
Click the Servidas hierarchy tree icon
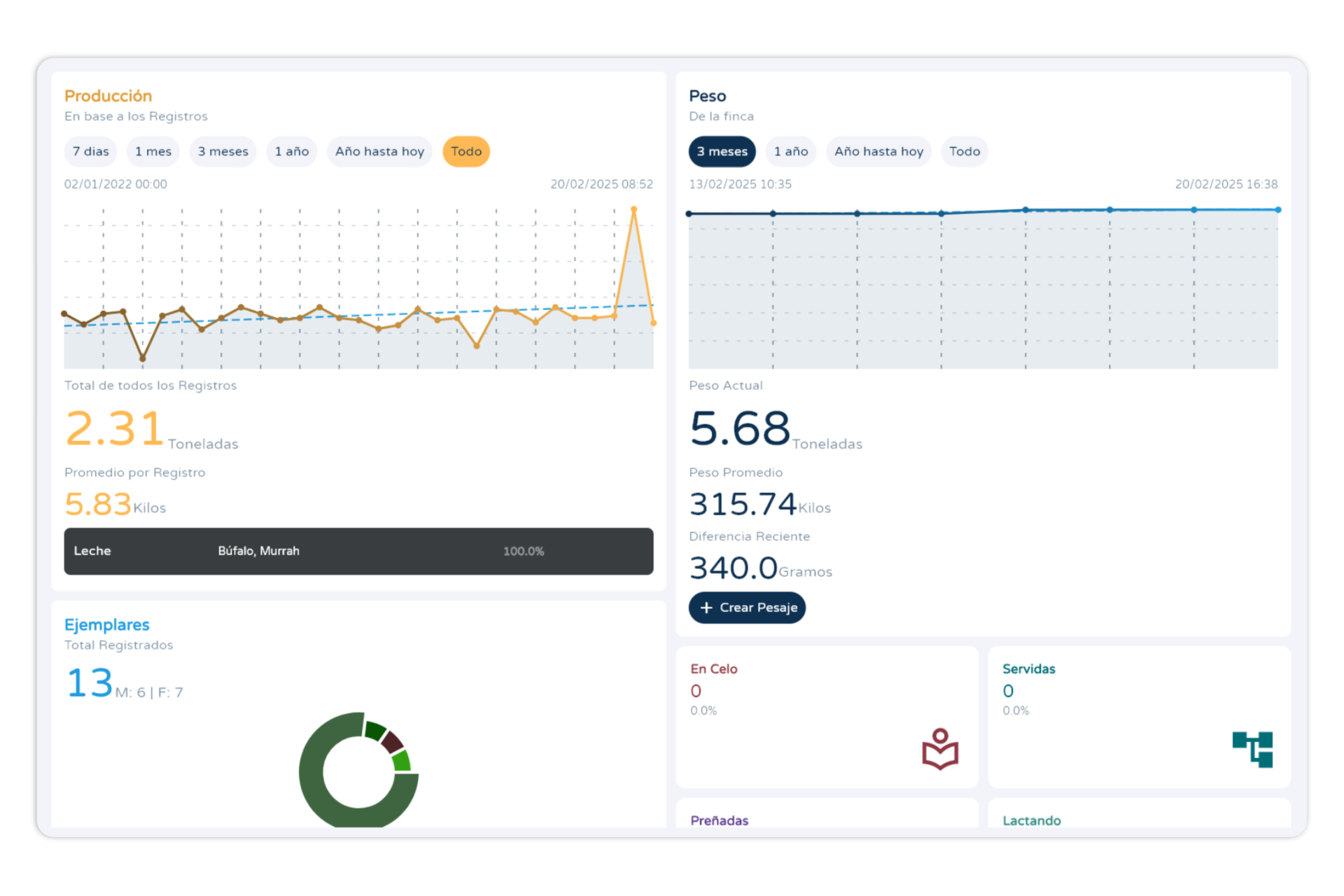(x=1252, y=749)
